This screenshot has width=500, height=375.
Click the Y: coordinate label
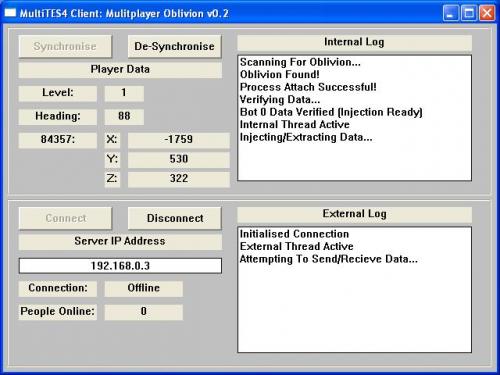point(112,159)
